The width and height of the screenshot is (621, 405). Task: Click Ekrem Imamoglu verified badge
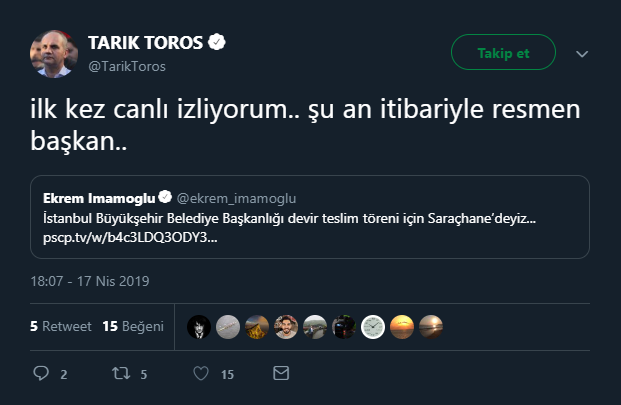point(164,197)
